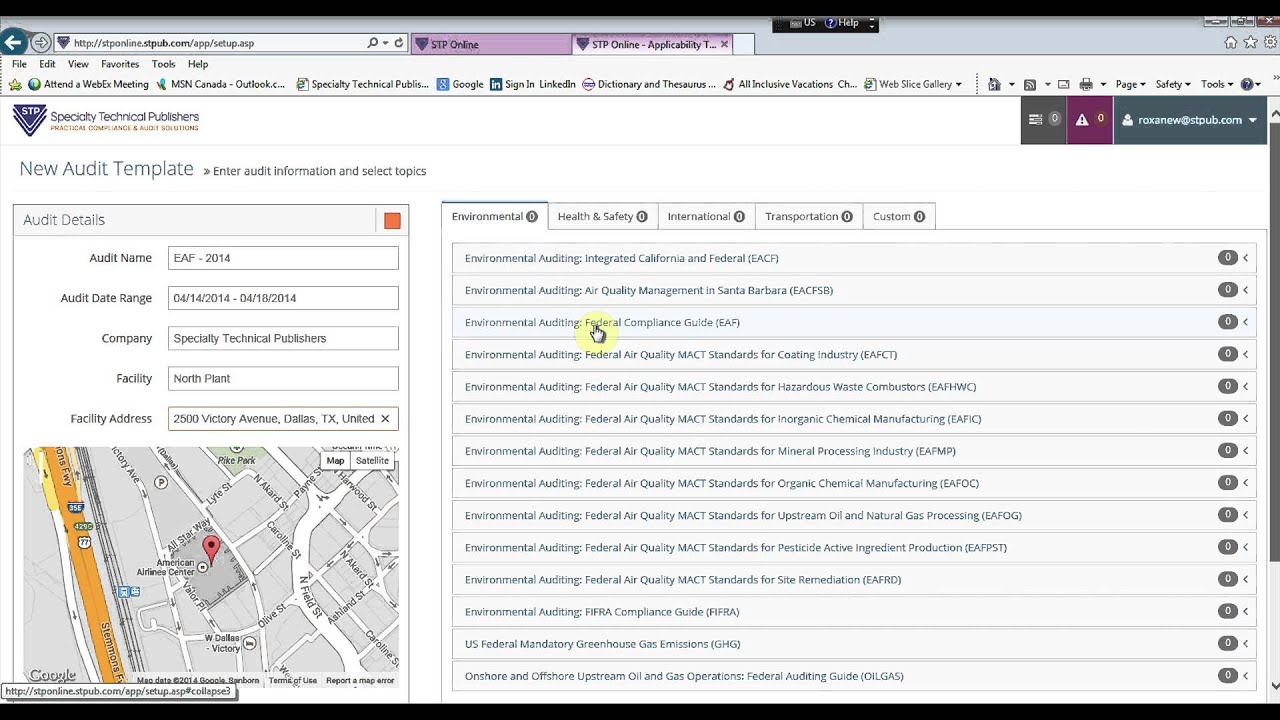Close the STP Online - Applicability tab
The width and height of the screenshot is (1280, 720).
(x=724, y=44)
